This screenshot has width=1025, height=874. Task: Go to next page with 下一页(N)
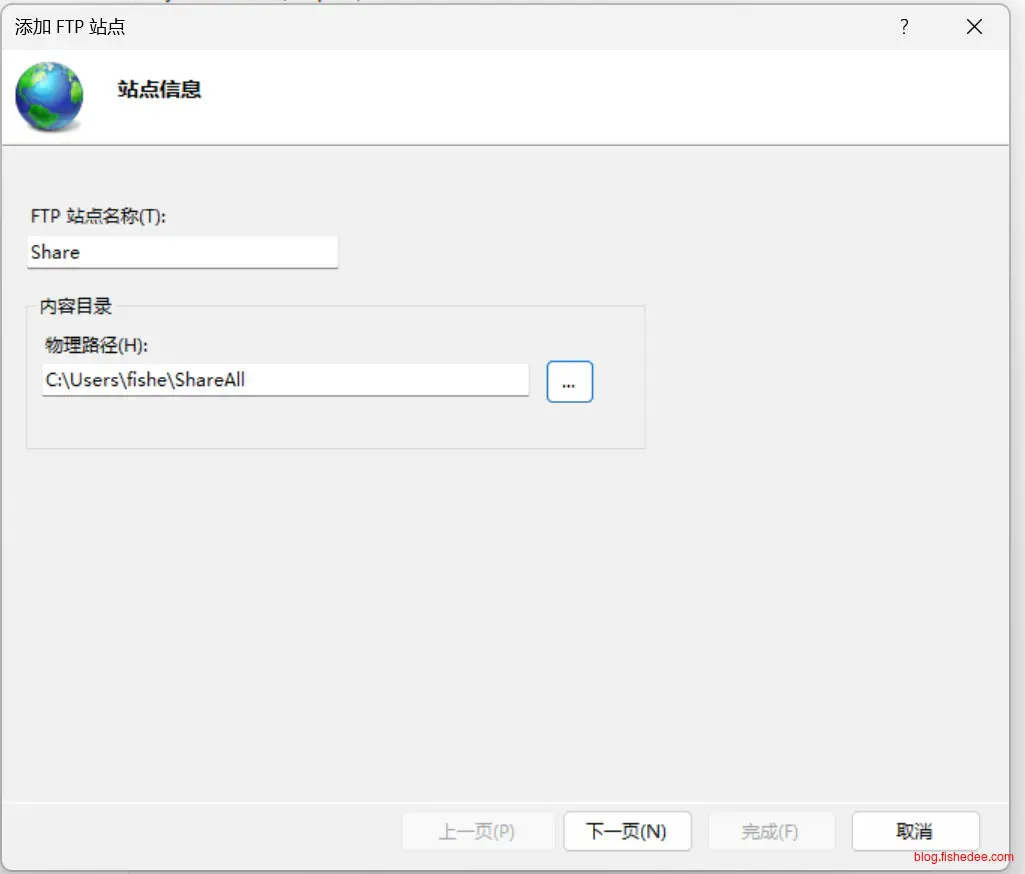pos(626,831)
